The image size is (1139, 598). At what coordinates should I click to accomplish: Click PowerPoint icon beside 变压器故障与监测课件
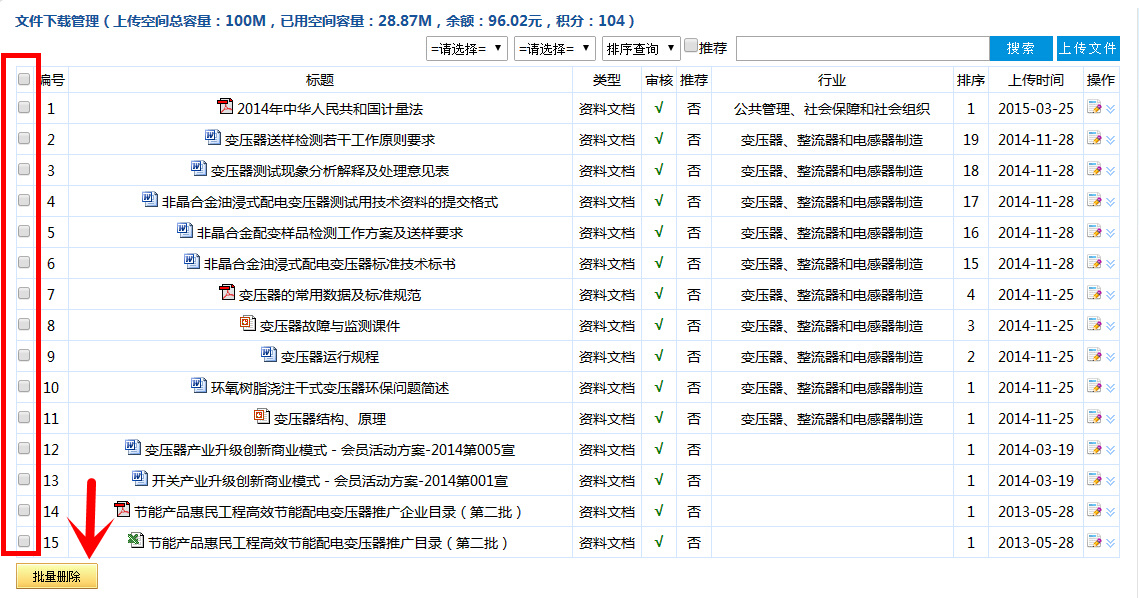tap(248, 324)
